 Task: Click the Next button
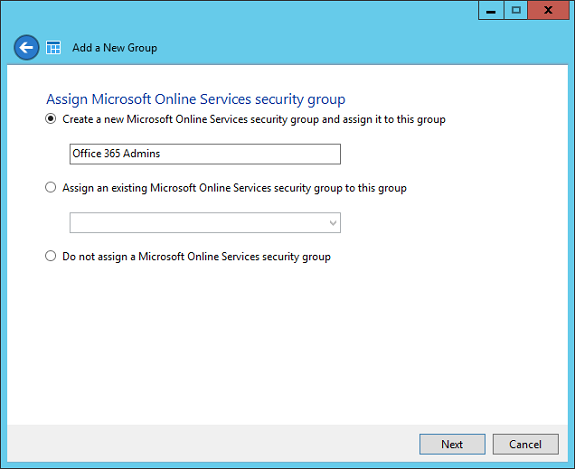click(x=452, y=444)
